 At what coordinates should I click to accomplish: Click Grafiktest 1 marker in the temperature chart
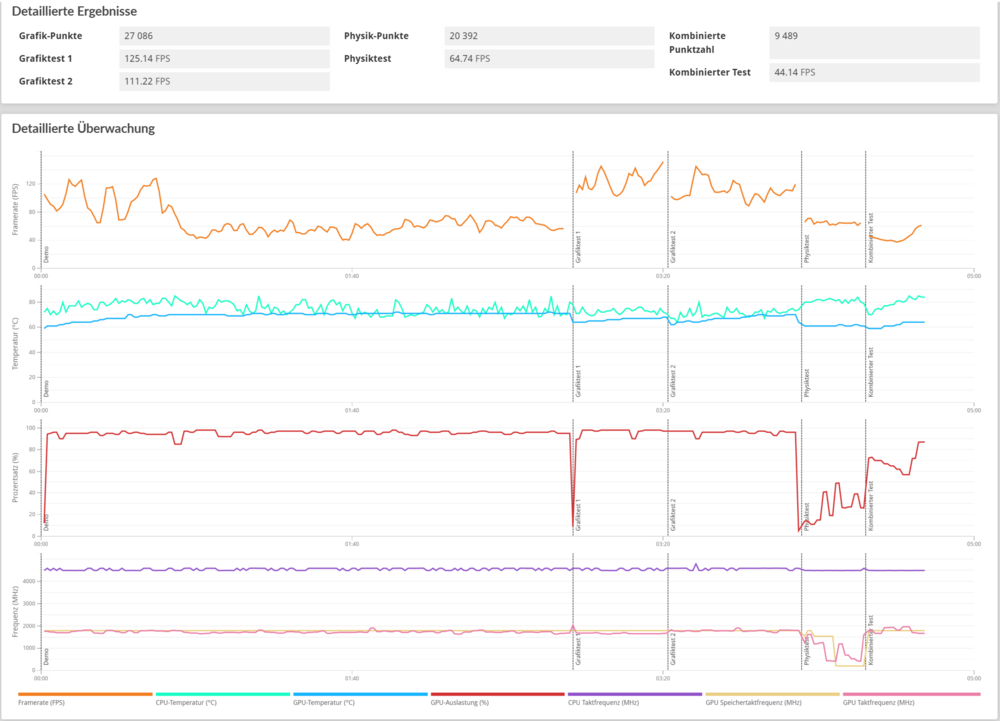(578, 382)
